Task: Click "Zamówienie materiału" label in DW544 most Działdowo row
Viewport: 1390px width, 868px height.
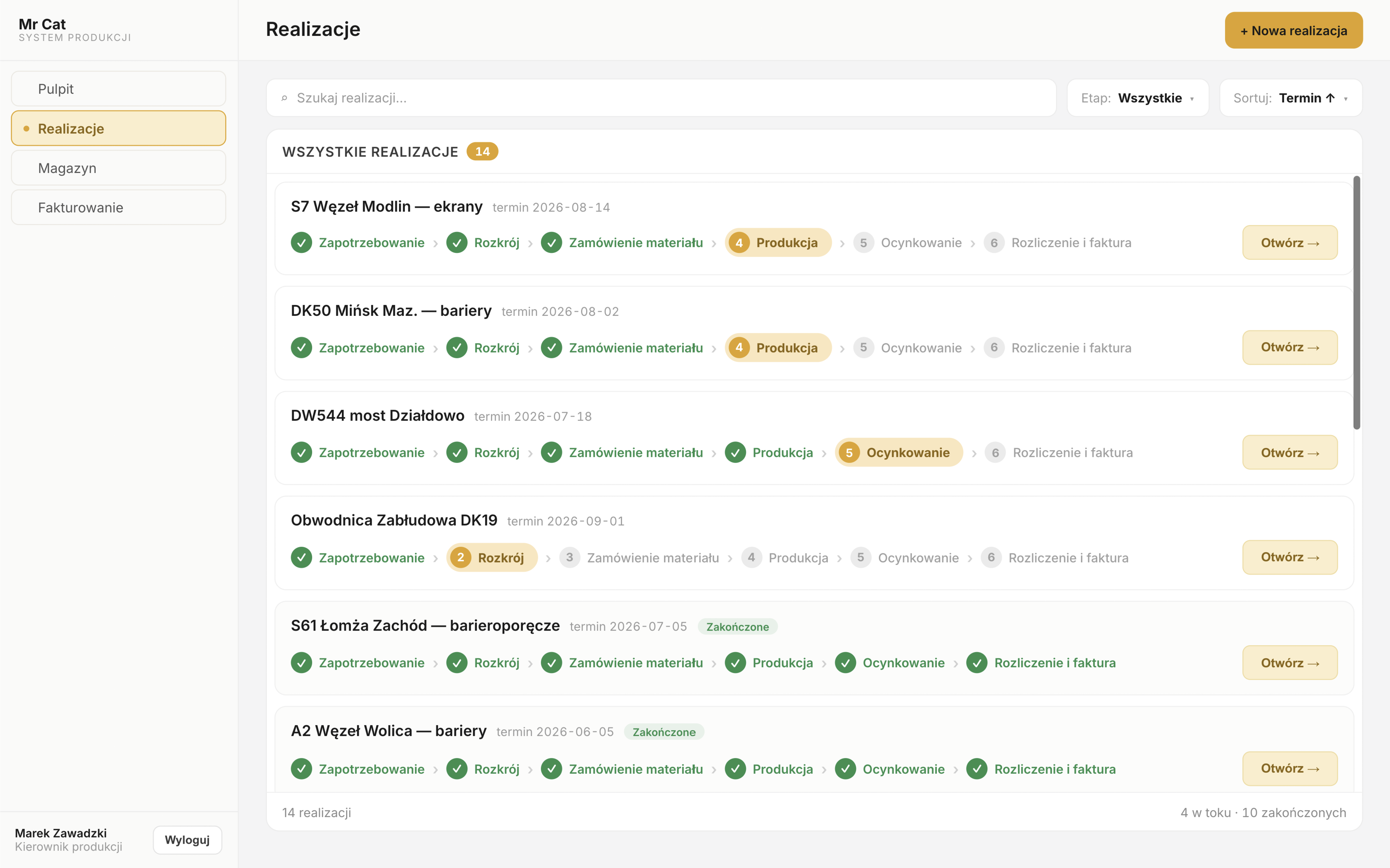Action: [636, 453]
